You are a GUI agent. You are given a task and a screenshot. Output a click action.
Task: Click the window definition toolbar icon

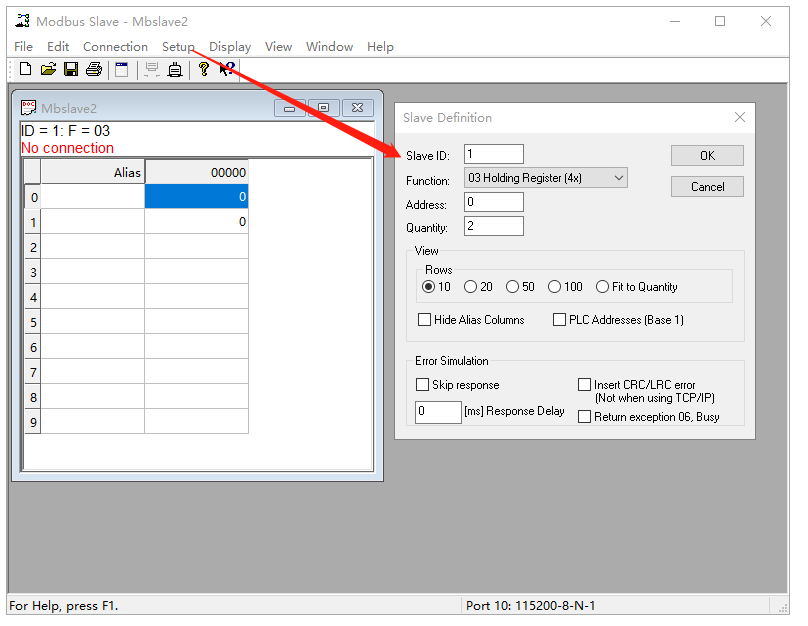(x=121, y=69)
